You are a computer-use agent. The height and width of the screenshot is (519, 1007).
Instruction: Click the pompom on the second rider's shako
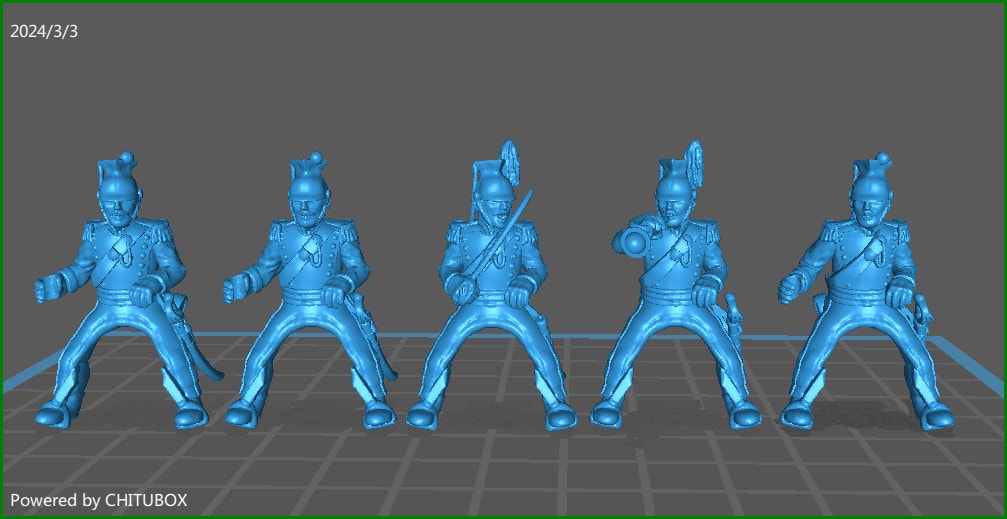point(313,158)
